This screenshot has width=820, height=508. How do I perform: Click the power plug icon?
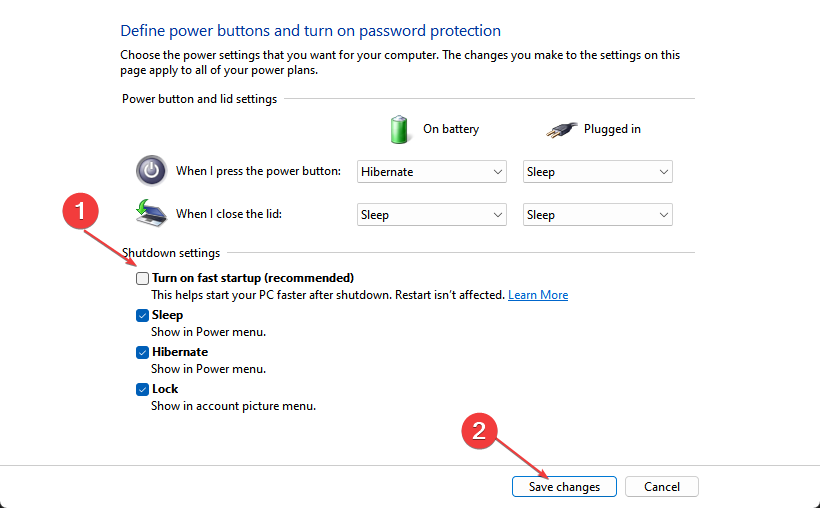560,129
